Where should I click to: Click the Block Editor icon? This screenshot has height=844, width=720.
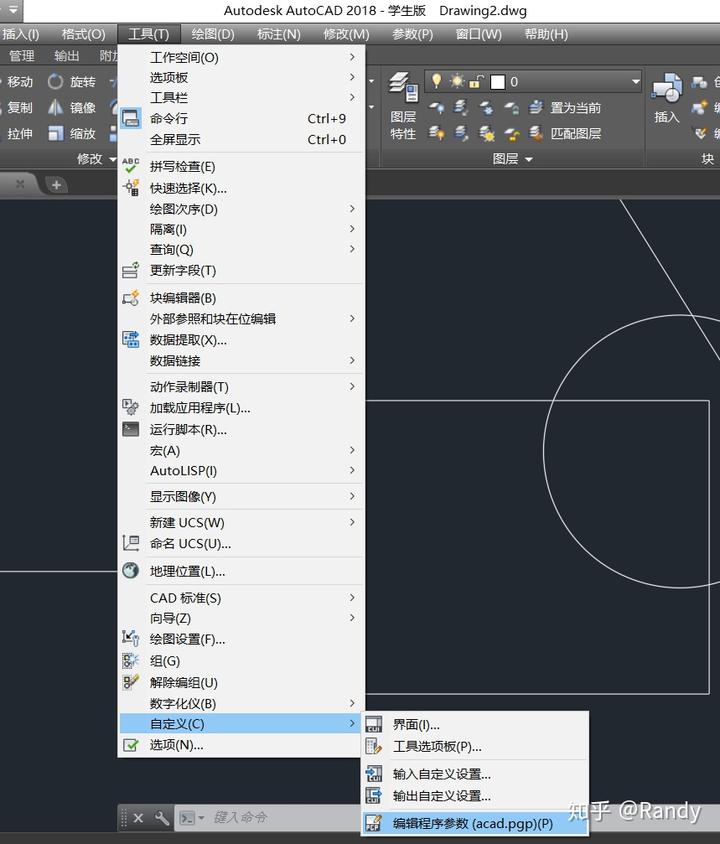coord(131,298)
